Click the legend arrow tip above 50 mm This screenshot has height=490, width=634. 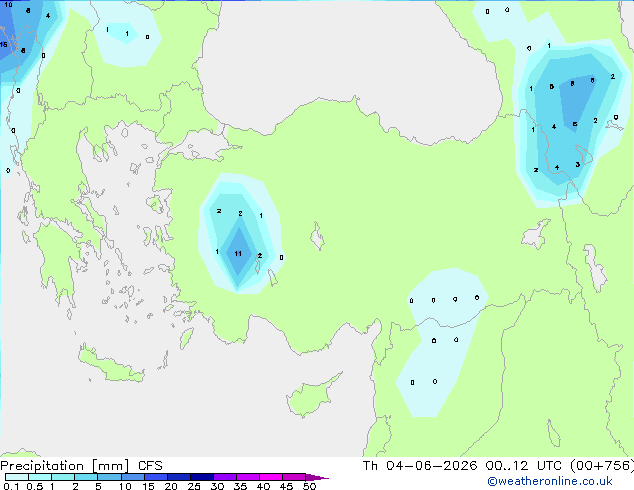click(317, 477)
